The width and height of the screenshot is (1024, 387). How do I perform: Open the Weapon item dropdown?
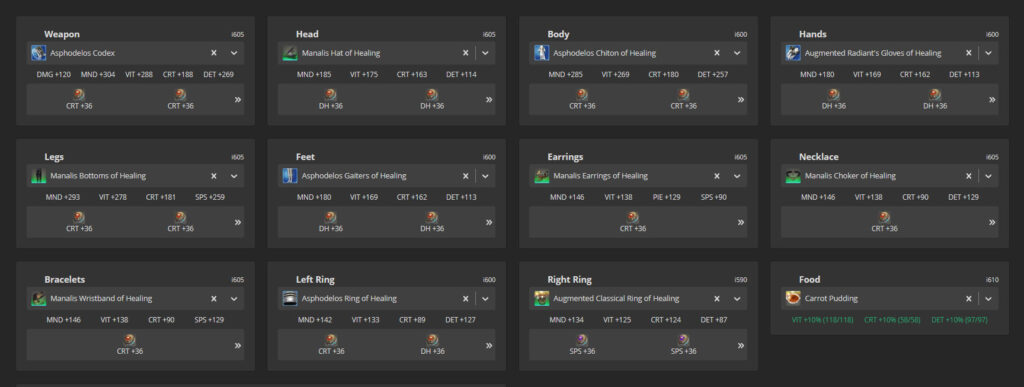[234, 53]
